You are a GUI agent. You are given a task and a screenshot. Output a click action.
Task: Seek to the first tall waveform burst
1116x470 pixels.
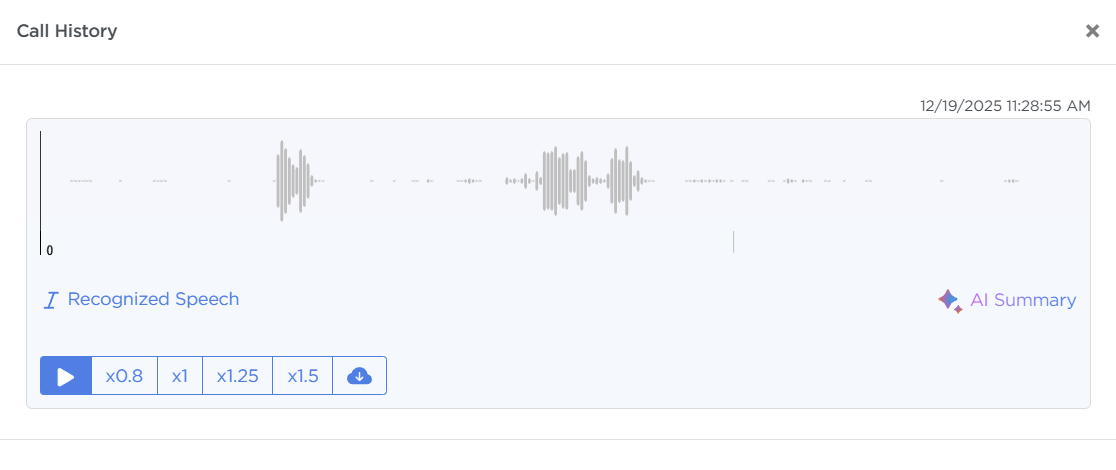pos(292,181)
